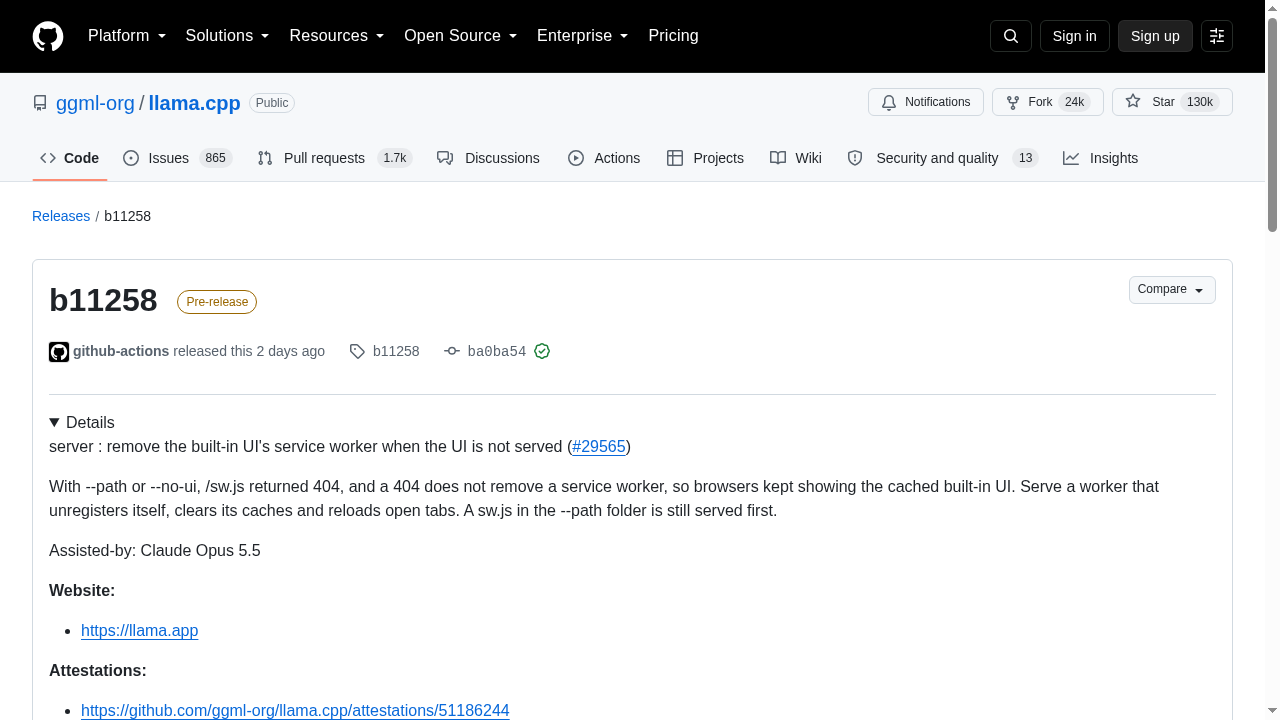Click the Pre-release label badge
Image resolution: width=1280 pixels, height=720 pixels.
217,302
